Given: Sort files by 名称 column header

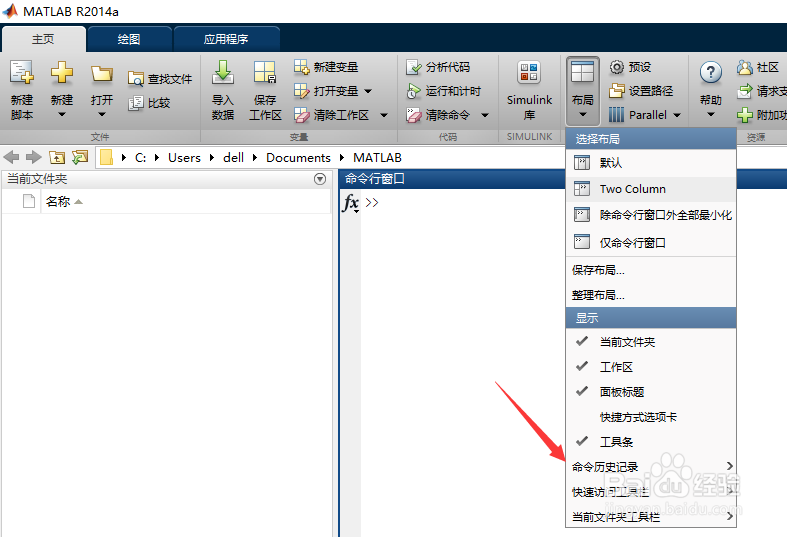Looking at the screenshot, I should point(58,202).
